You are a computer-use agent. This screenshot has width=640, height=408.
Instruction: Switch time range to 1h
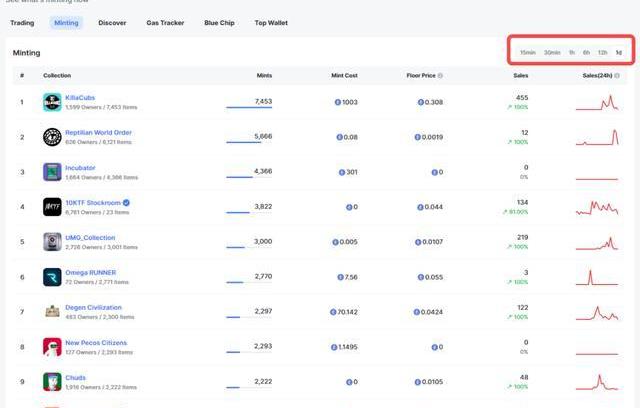point(572,52)
